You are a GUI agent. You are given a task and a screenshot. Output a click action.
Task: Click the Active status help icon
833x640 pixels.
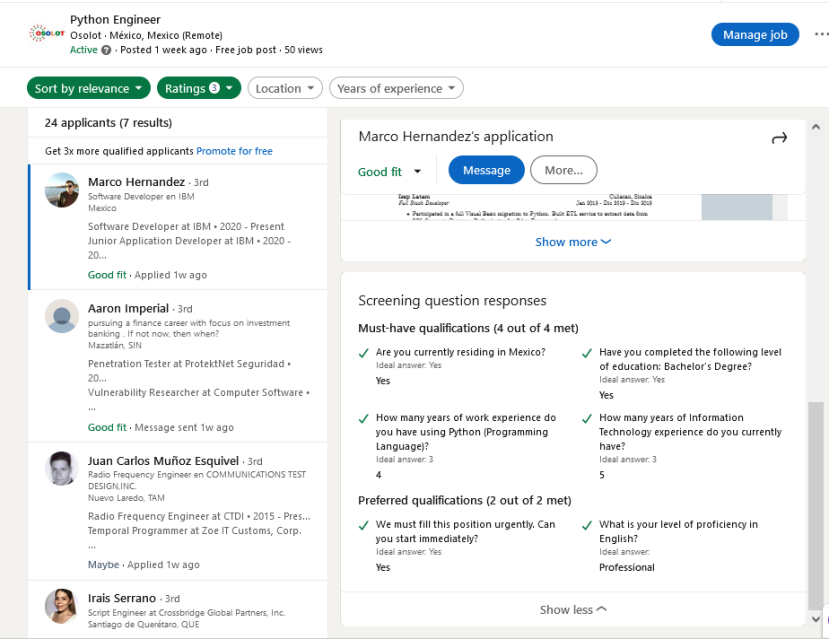(x=106, y=50)
